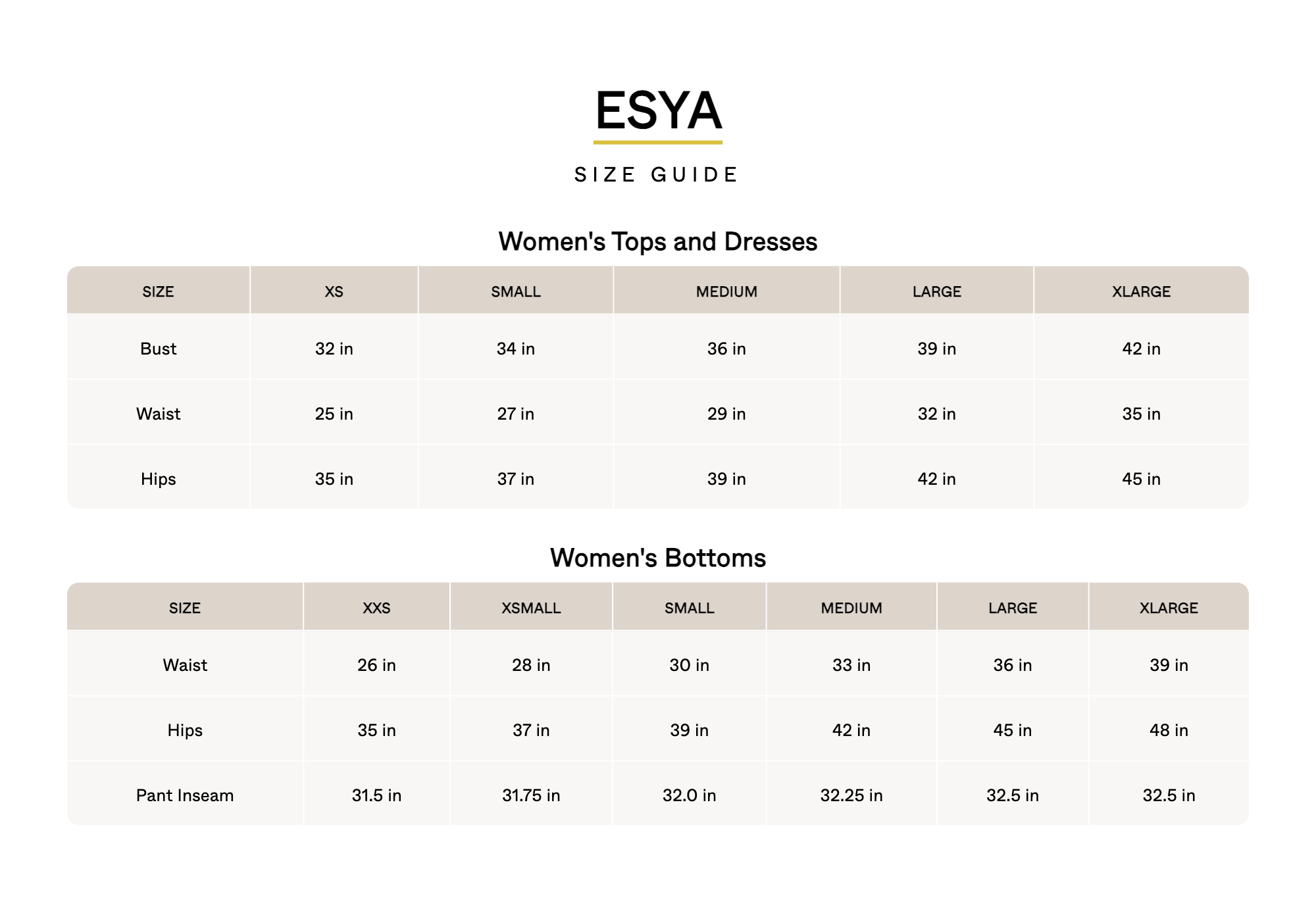The width and height of the screenshot is (1316, 913).
Task: Select the Women's Tops and Dresses heading
Action: pos(657,241)
